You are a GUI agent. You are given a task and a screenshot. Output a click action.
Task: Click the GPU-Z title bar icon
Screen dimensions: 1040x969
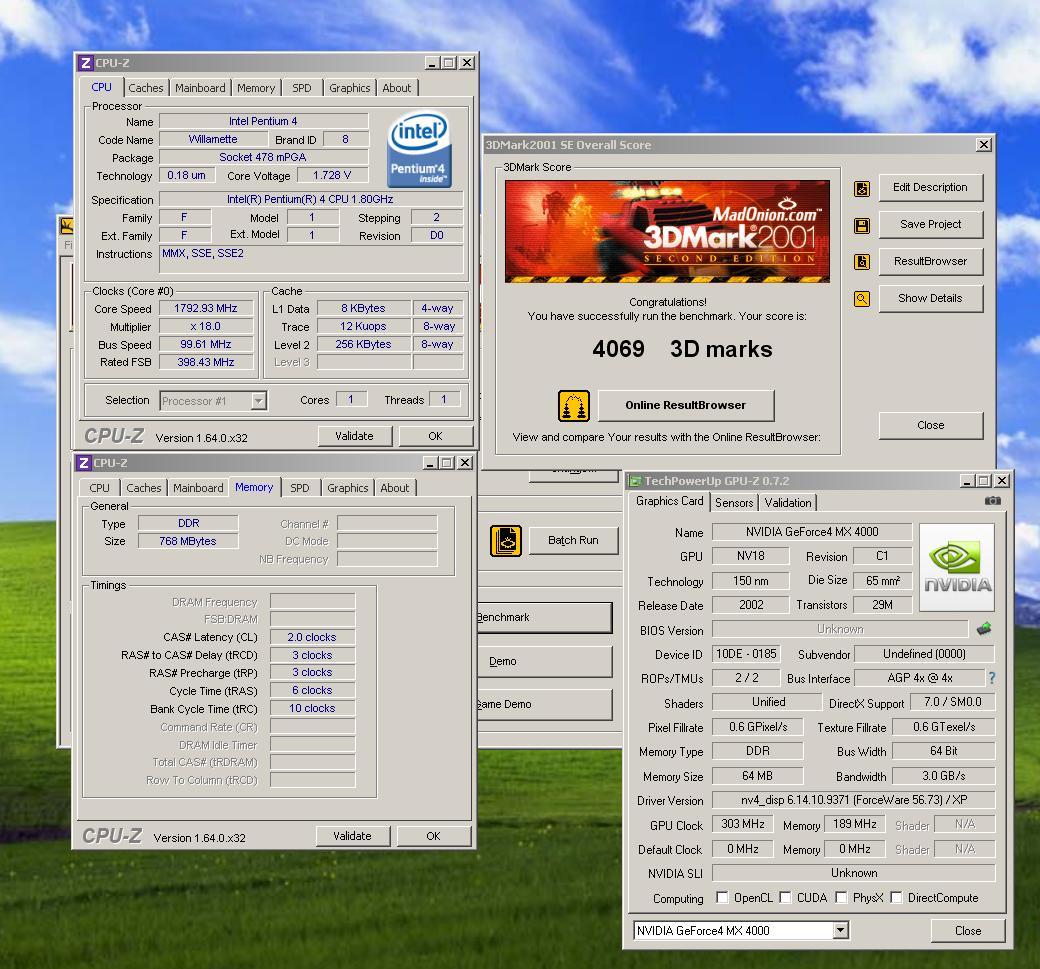635,481
